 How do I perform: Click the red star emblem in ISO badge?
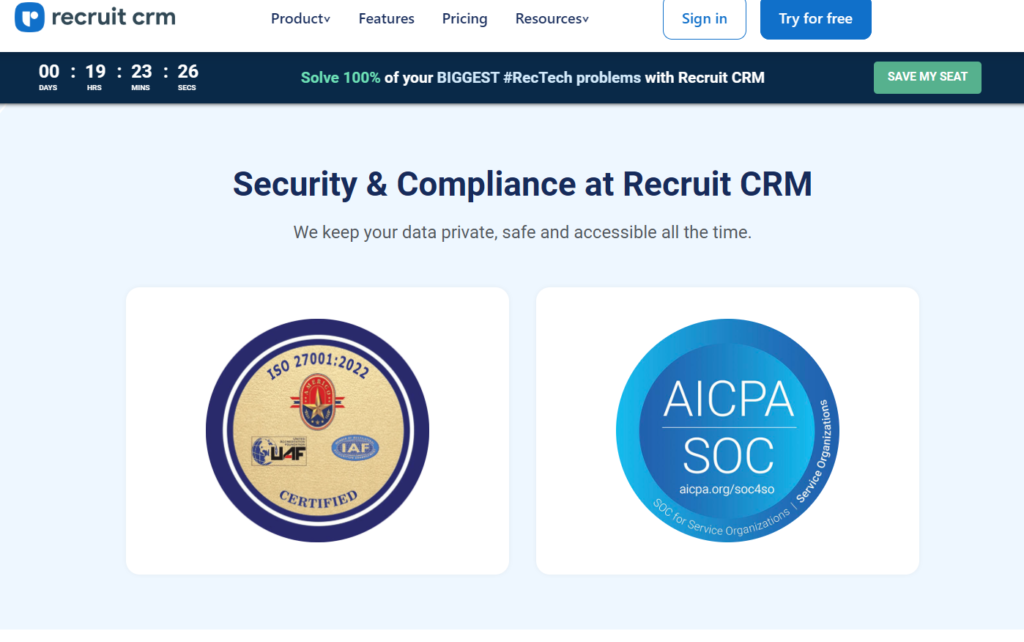pos(318,403)
